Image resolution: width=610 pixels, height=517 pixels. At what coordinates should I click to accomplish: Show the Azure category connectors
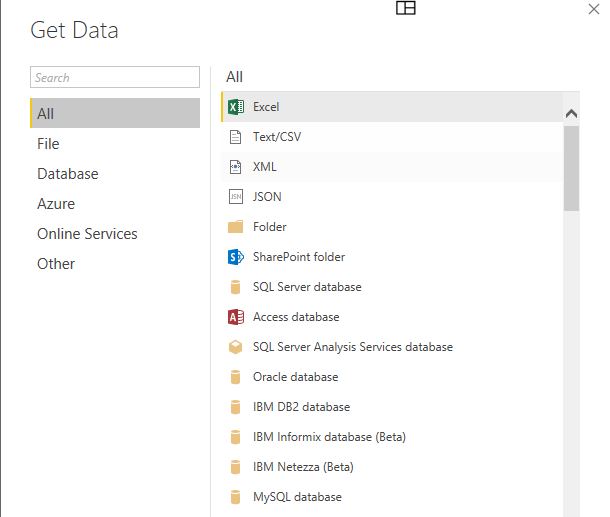pos(56,204)
